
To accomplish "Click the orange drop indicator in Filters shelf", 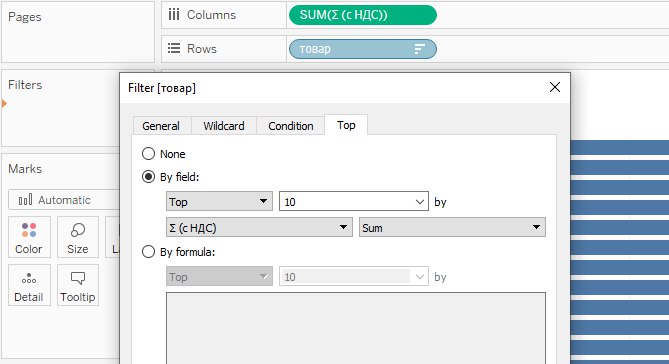I will tap(4, 103).
